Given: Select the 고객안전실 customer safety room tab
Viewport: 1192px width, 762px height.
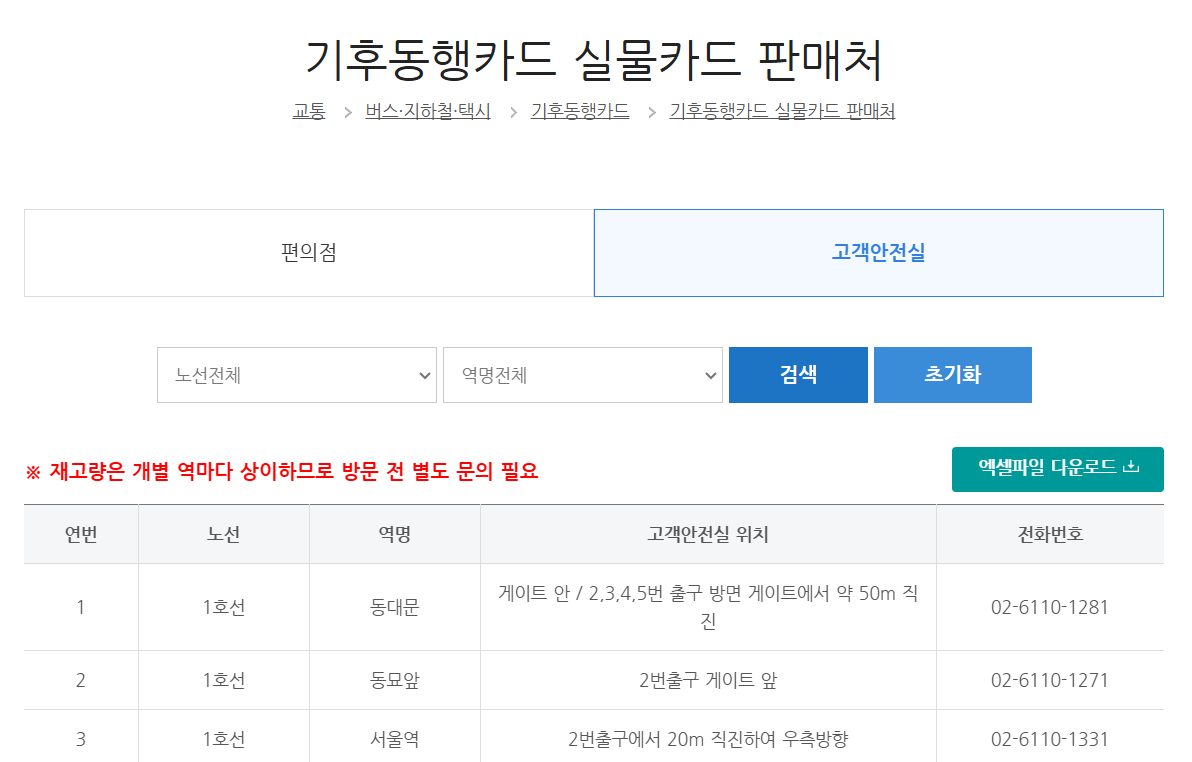Looking at the screenshot, I should coord(878,253).
